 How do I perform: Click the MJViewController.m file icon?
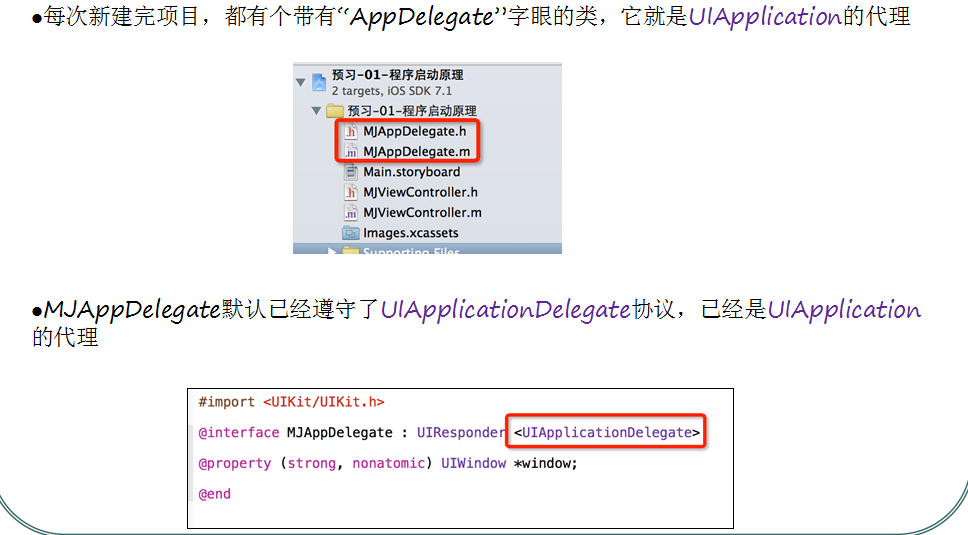click(351, 213)
